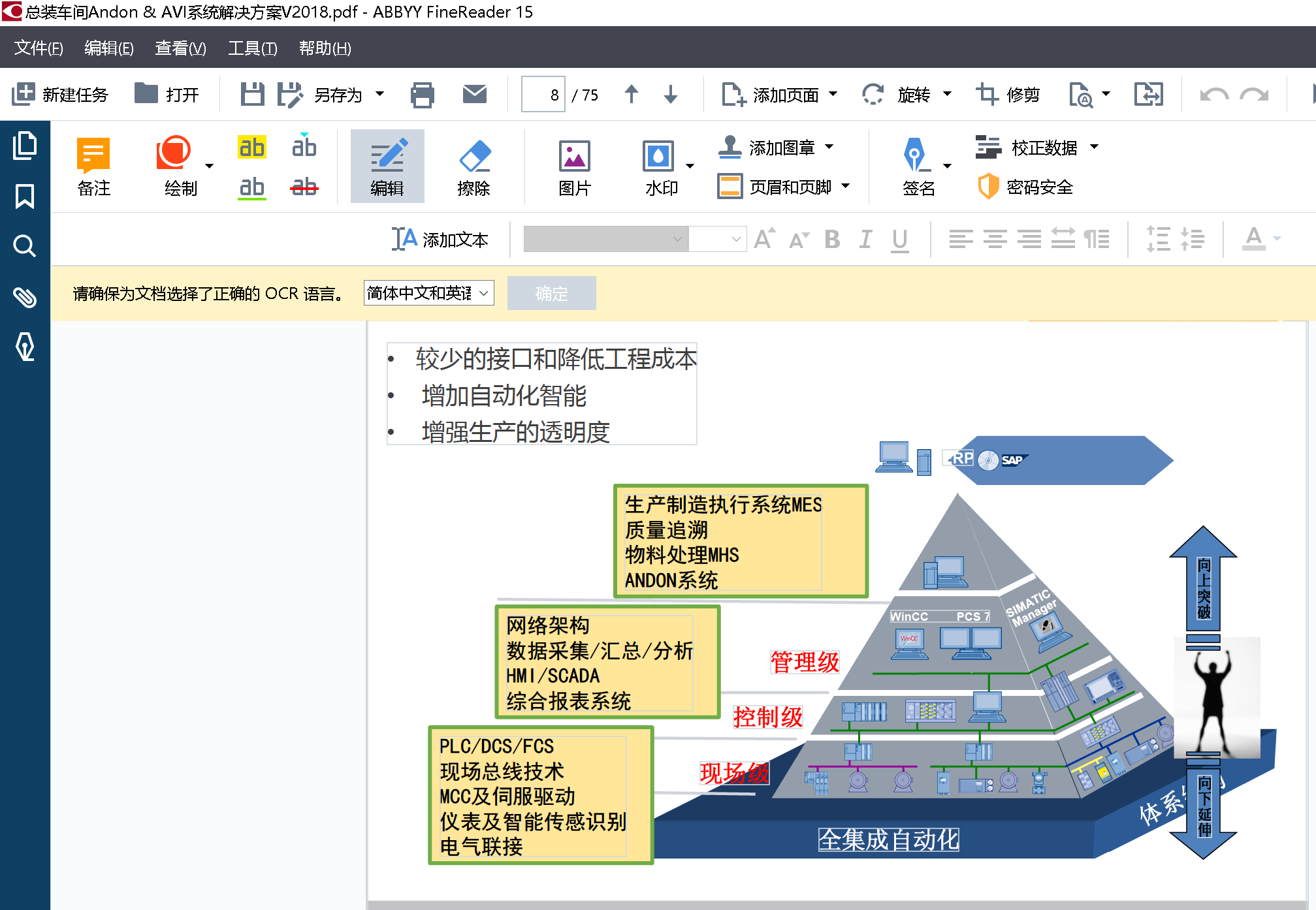Open the Tools (工具) menu
This screenshot has height=910, width=1316.
253,48
